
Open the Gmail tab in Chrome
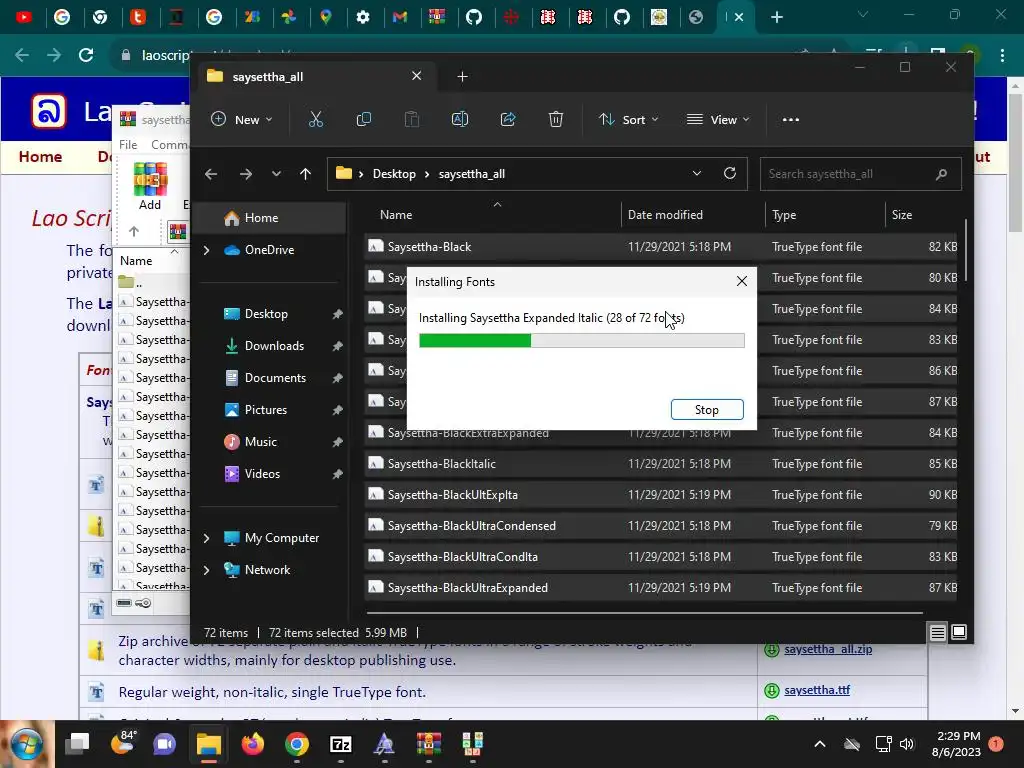click(x=400, y=17)
